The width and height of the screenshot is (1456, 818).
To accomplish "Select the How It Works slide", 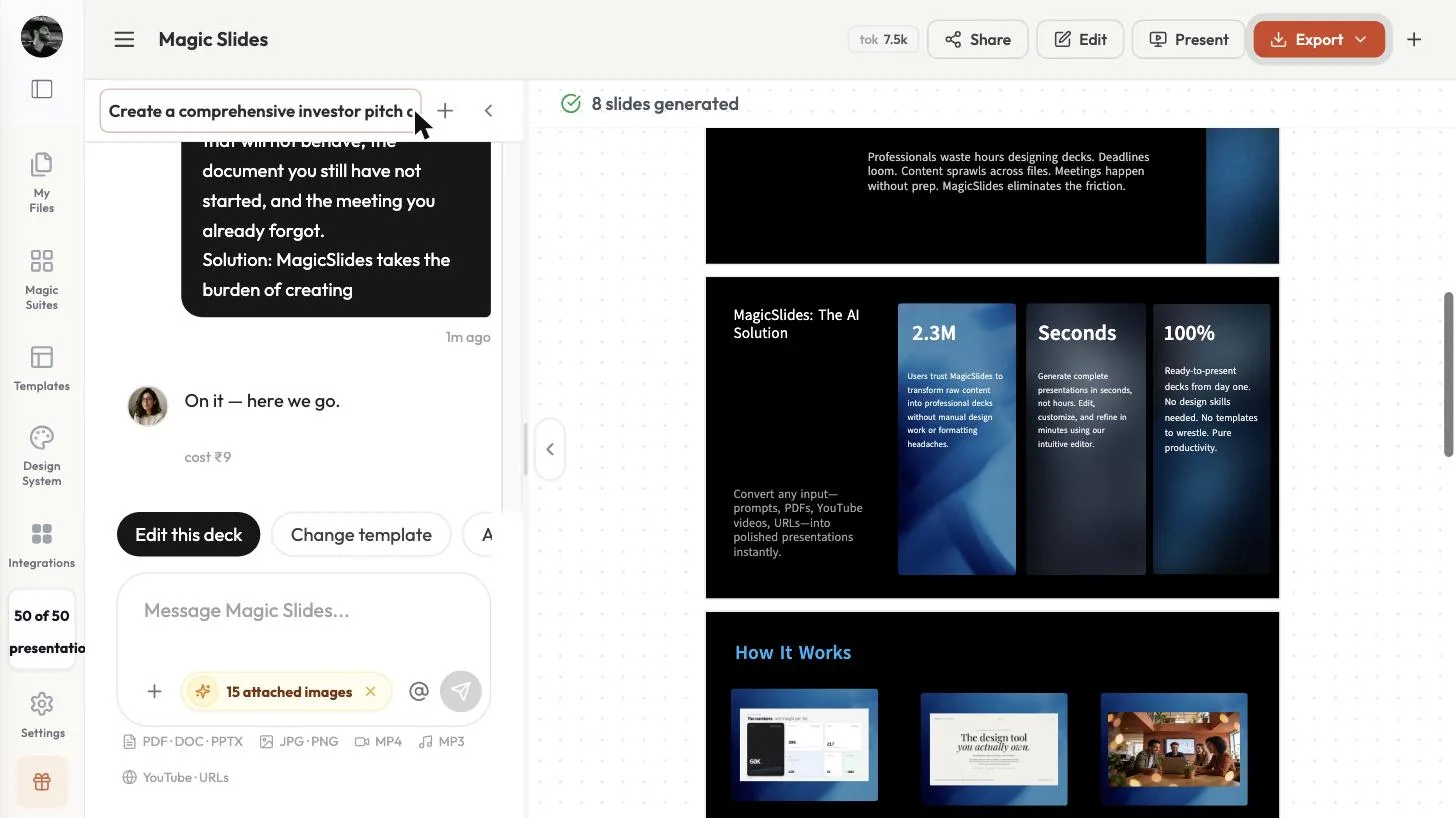I will pos(992,716).
